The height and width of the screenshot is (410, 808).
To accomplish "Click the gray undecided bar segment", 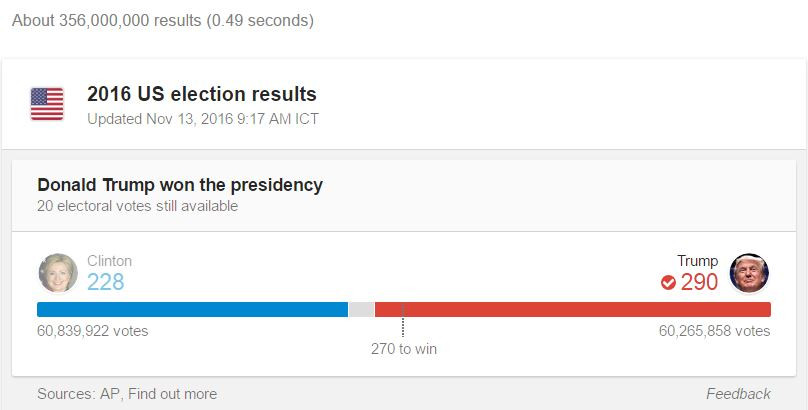I will pyautogui.click(x=361, y=309).
